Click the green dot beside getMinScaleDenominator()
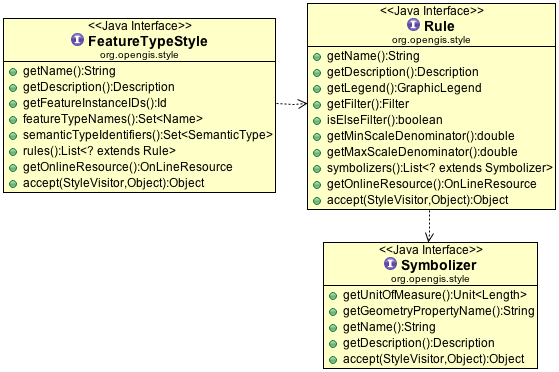This screenshot has width=559, height=372. coord(317,137)
